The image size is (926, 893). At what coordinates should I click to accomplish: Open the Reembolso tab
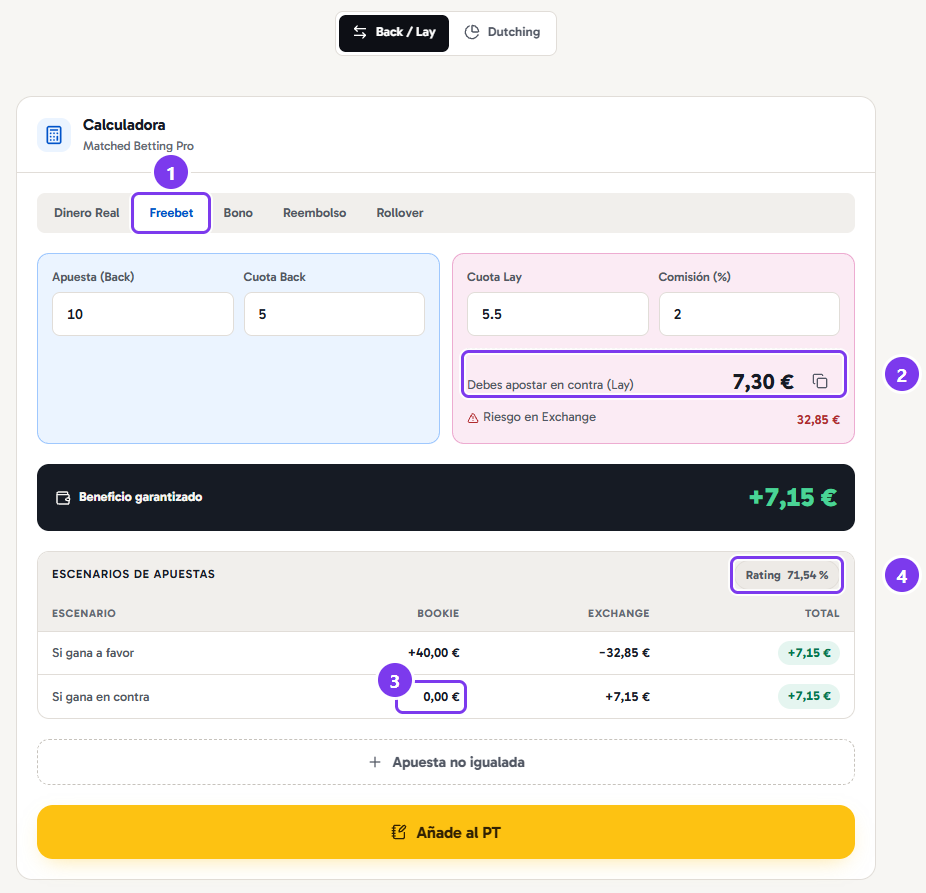(314, 213)
